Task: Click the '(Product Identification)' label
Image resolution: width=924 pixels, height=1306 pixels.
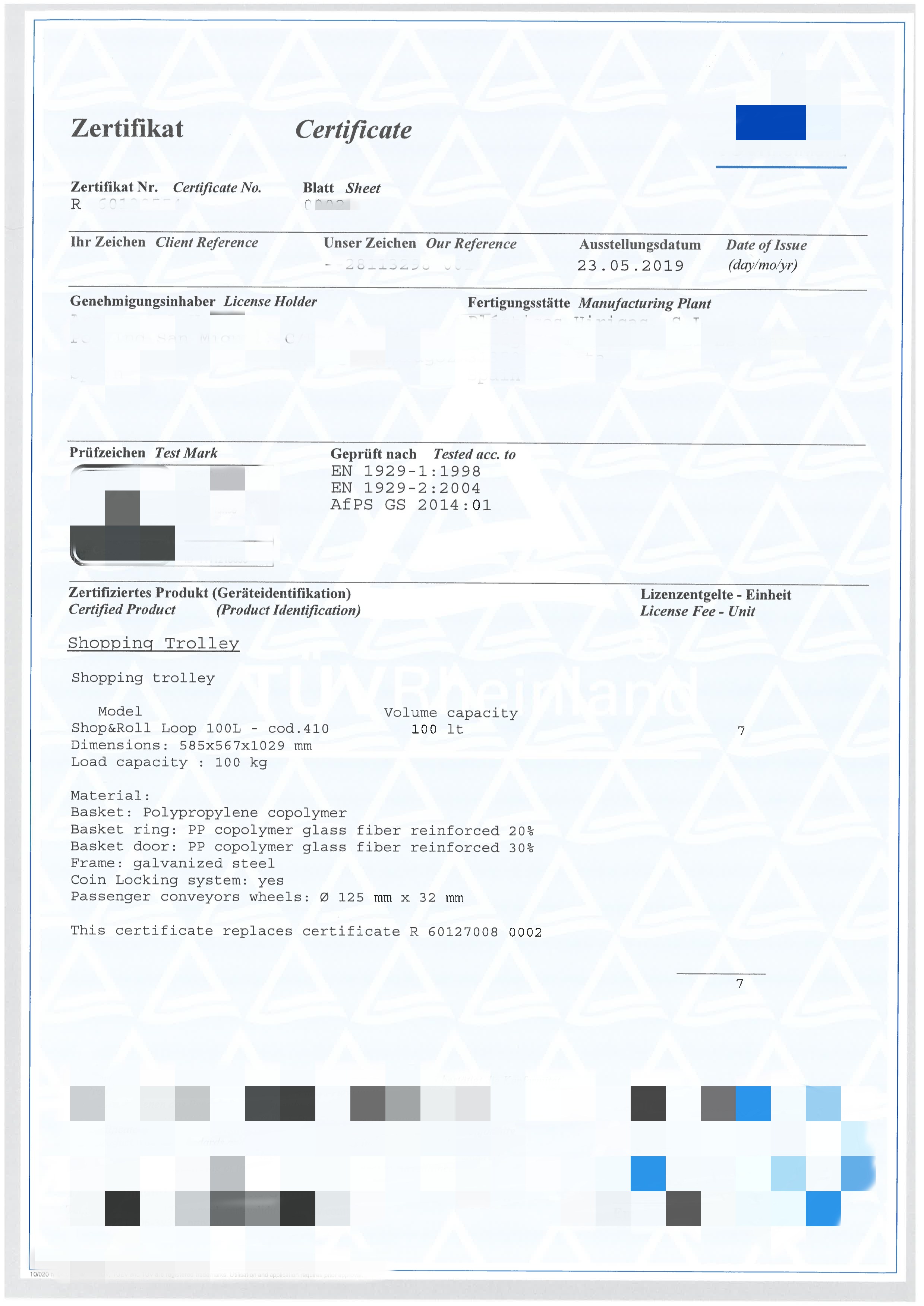Action: [288, 611]
